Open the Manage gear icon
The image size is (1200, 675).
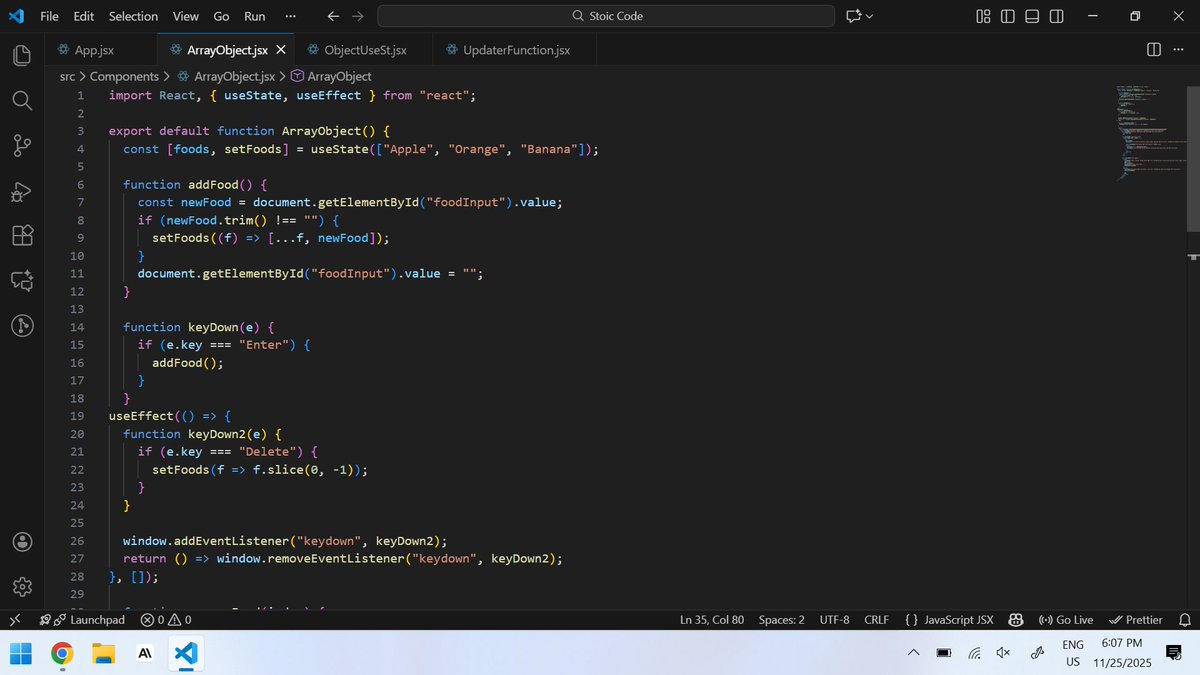(x=22, y=586)
